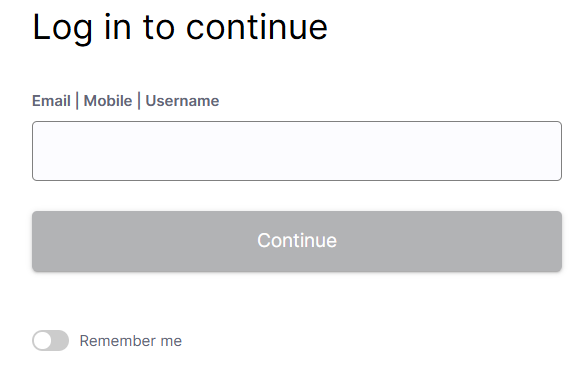This screenshot has width=581, height=366.
Task: Click the white knob of the toggle
Action: 44,340
